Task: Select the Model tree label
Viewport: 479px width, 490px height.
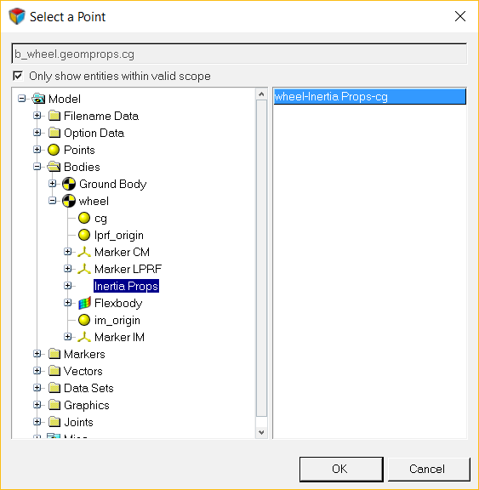Action: (64, 99)
